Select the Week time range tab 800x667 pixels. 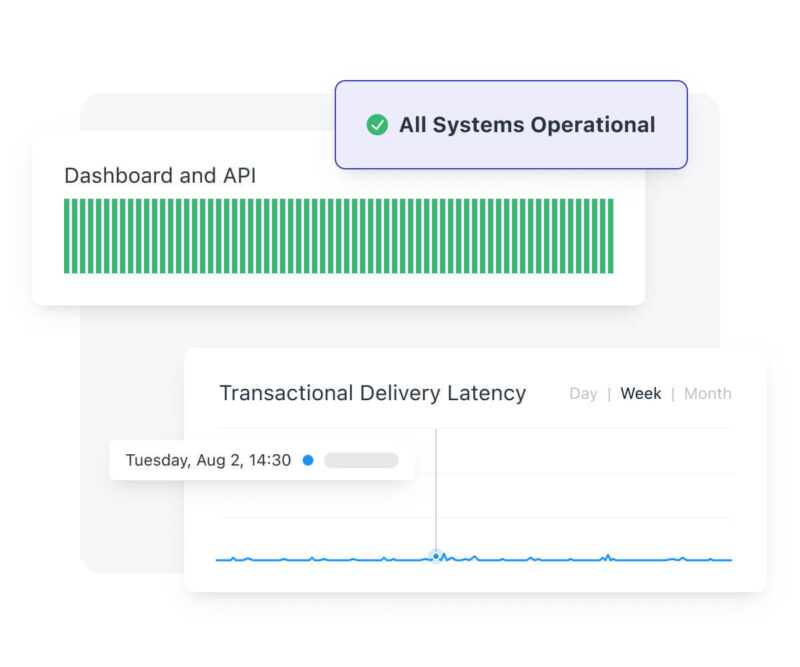(640, 394)
